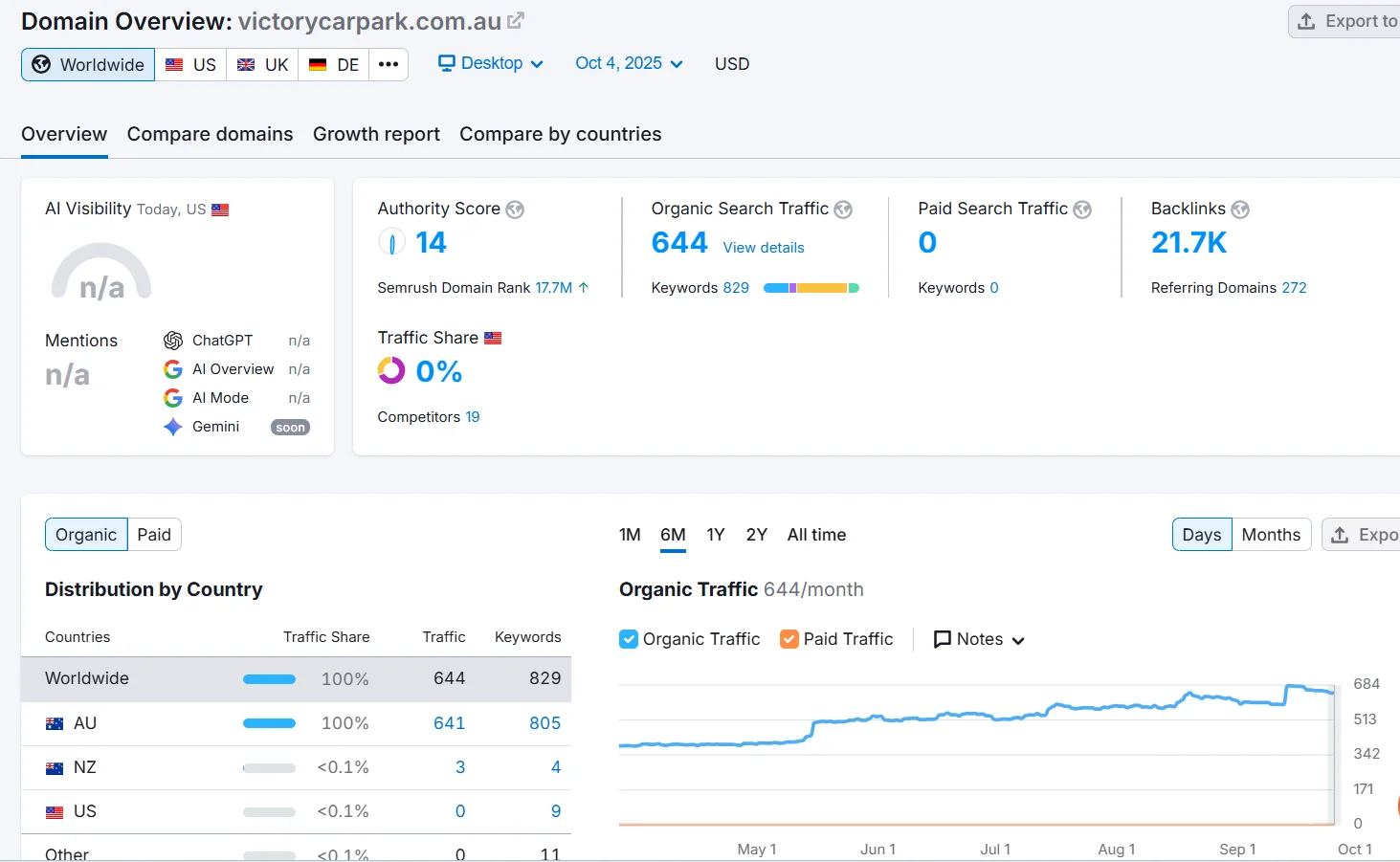Switch distribution to Organic
Image resolution: width=1400 pixels, height=862 pixels.
(86, 535)
